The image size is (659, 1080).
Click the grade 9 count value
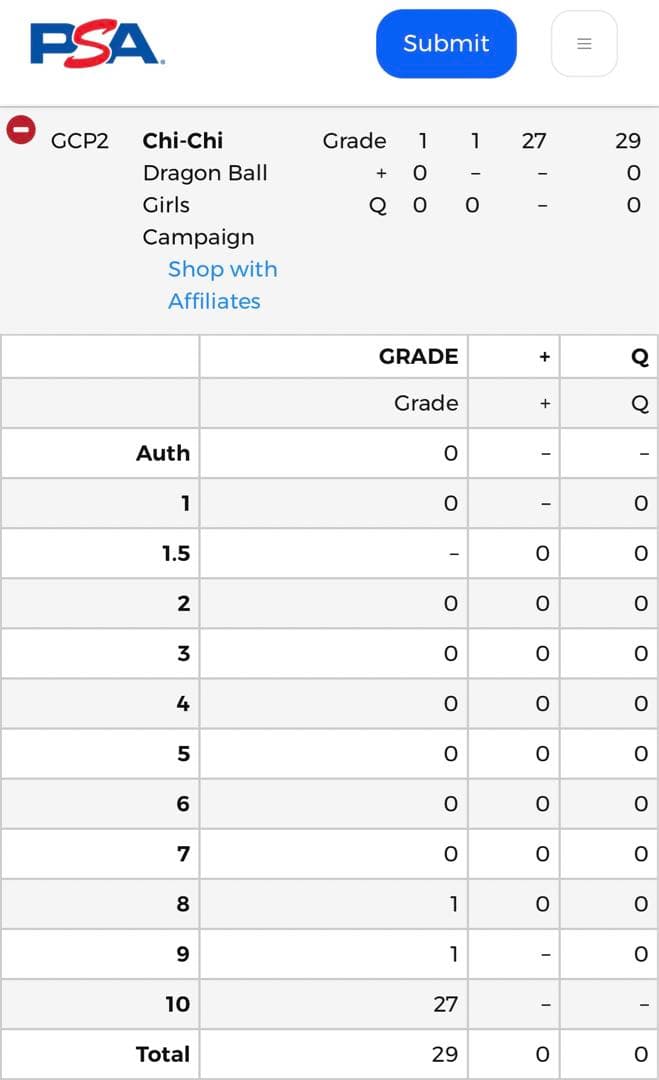[x=453, y=954]
